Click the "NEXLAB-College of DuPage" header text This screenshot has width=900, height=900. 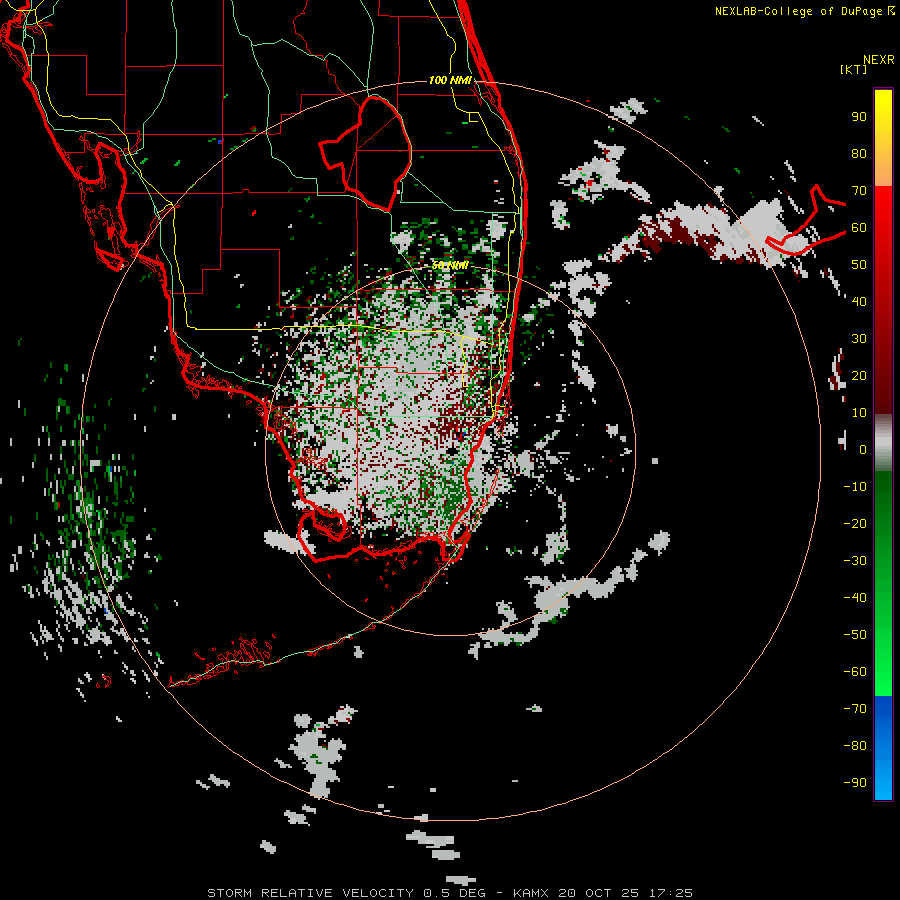798,11
